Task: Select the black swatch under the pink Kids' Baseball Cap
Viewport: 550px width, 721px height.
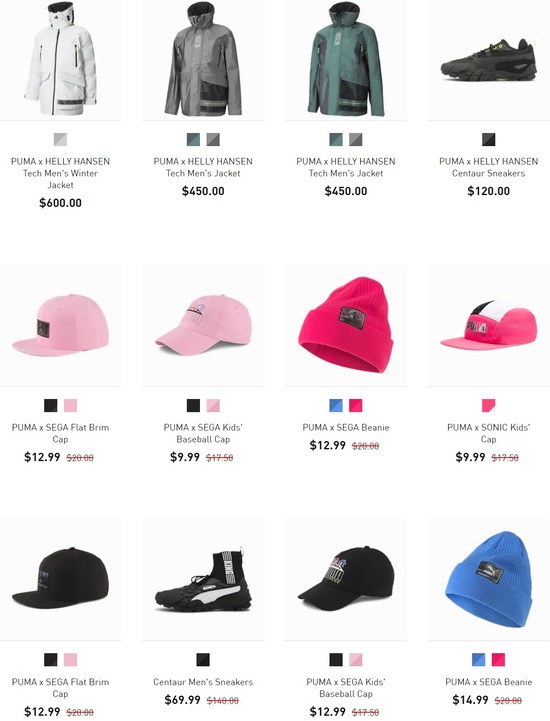Action: 193,405
